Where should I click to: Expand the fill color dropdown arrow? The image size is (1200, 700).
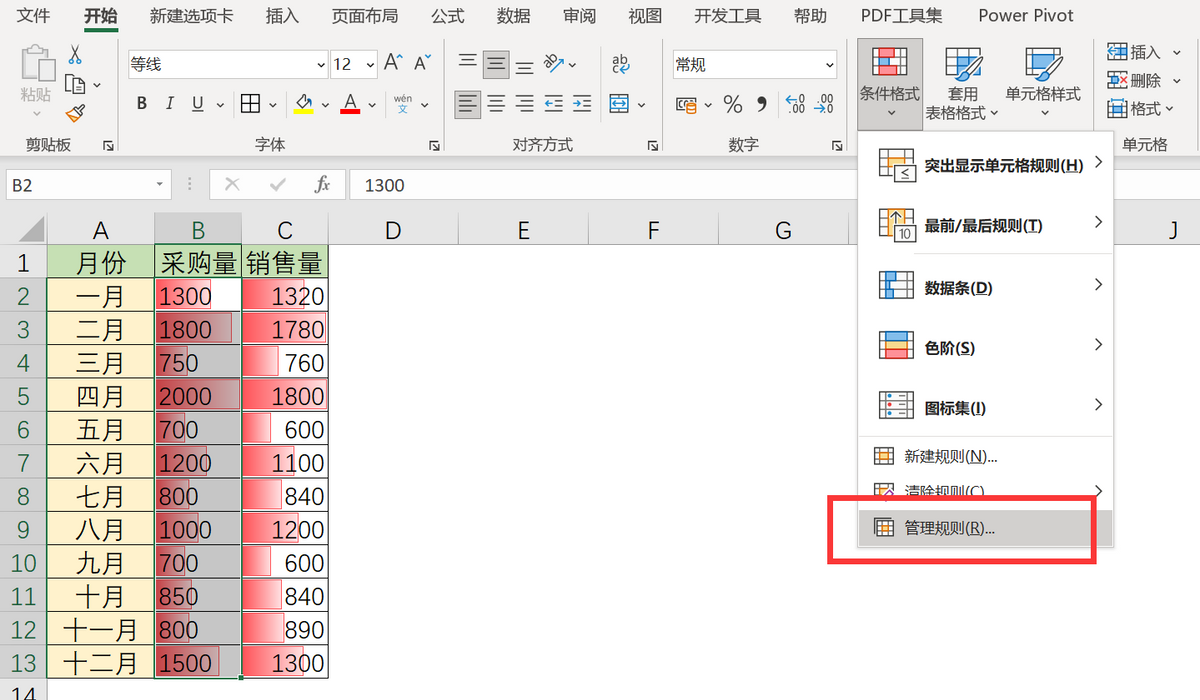click(326, 104)
